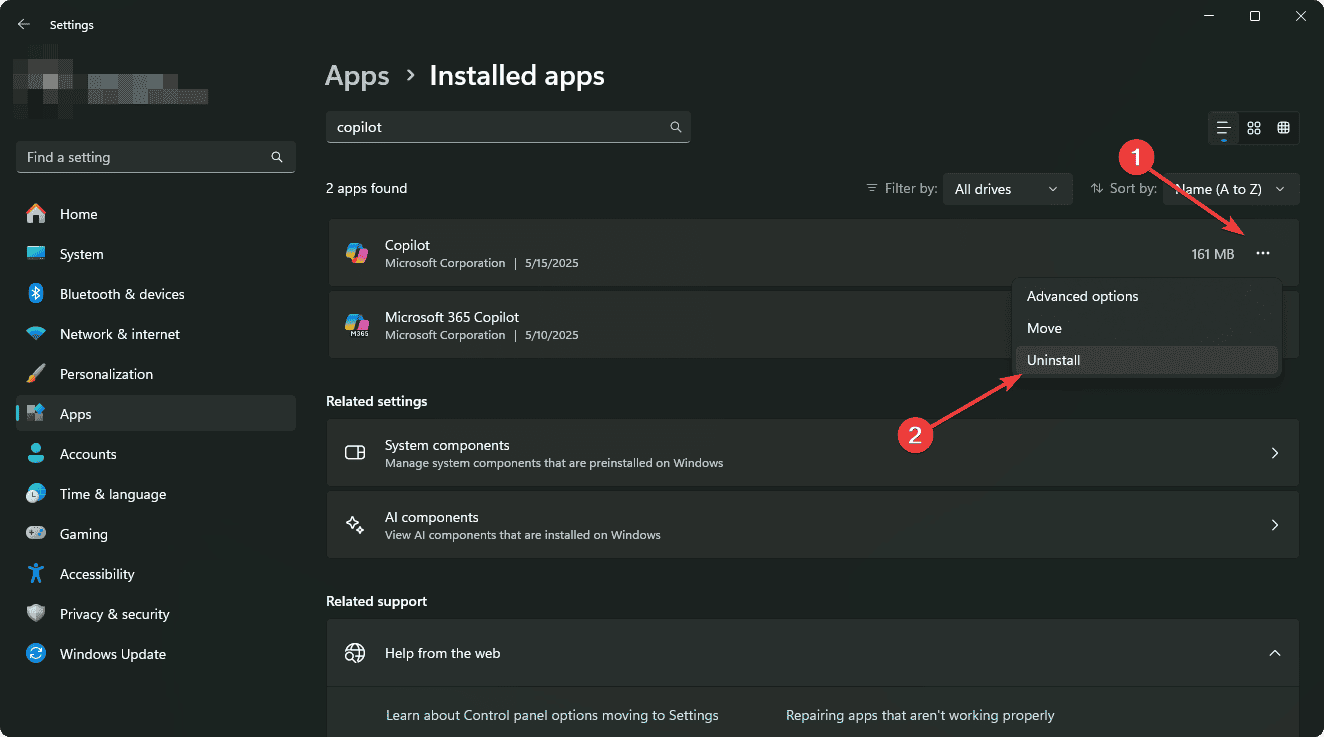This screenshot has height=737, width=1324.
Task: Click the Copilot app name text
Action: [407, 245]
